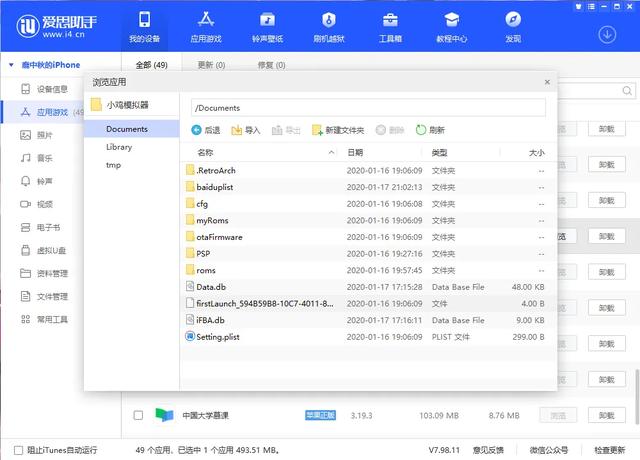
Task: Open the 应用游戏 top navigation icon
Action: [206, 27]
